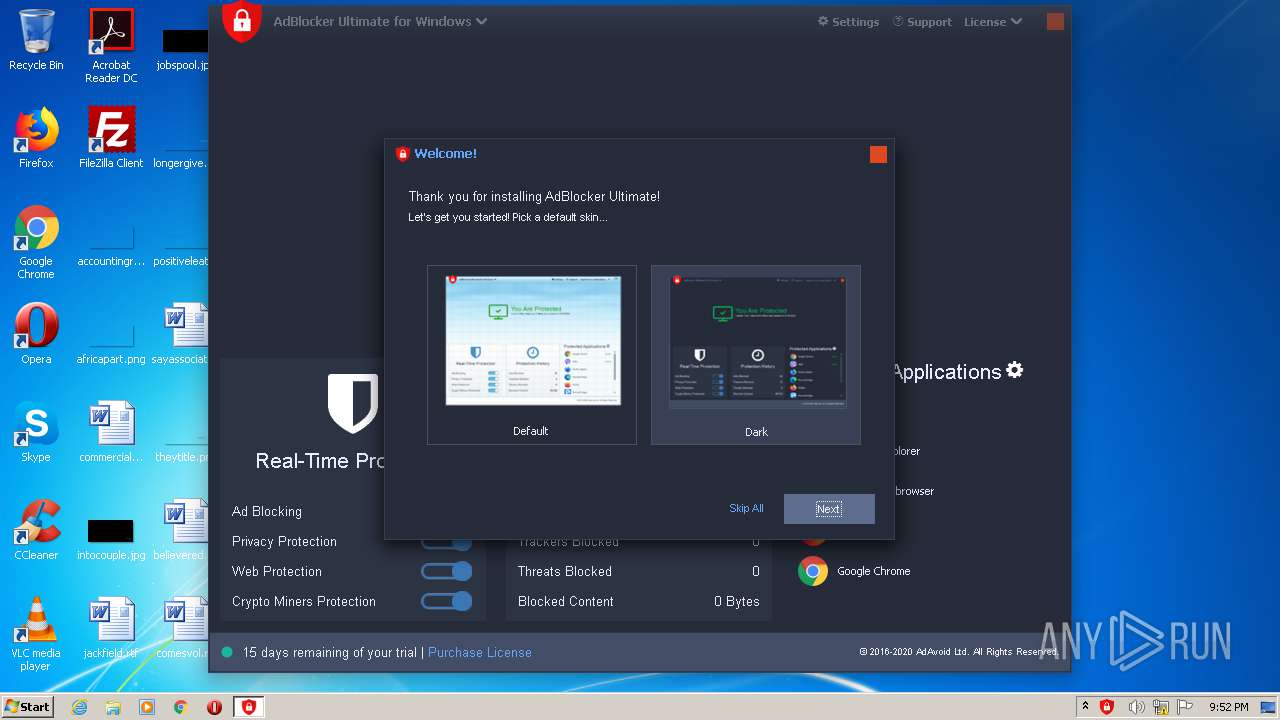1280x720 pixels.
Task: Click the small shield icon beside Welcome!
Action: coord(402,154)
